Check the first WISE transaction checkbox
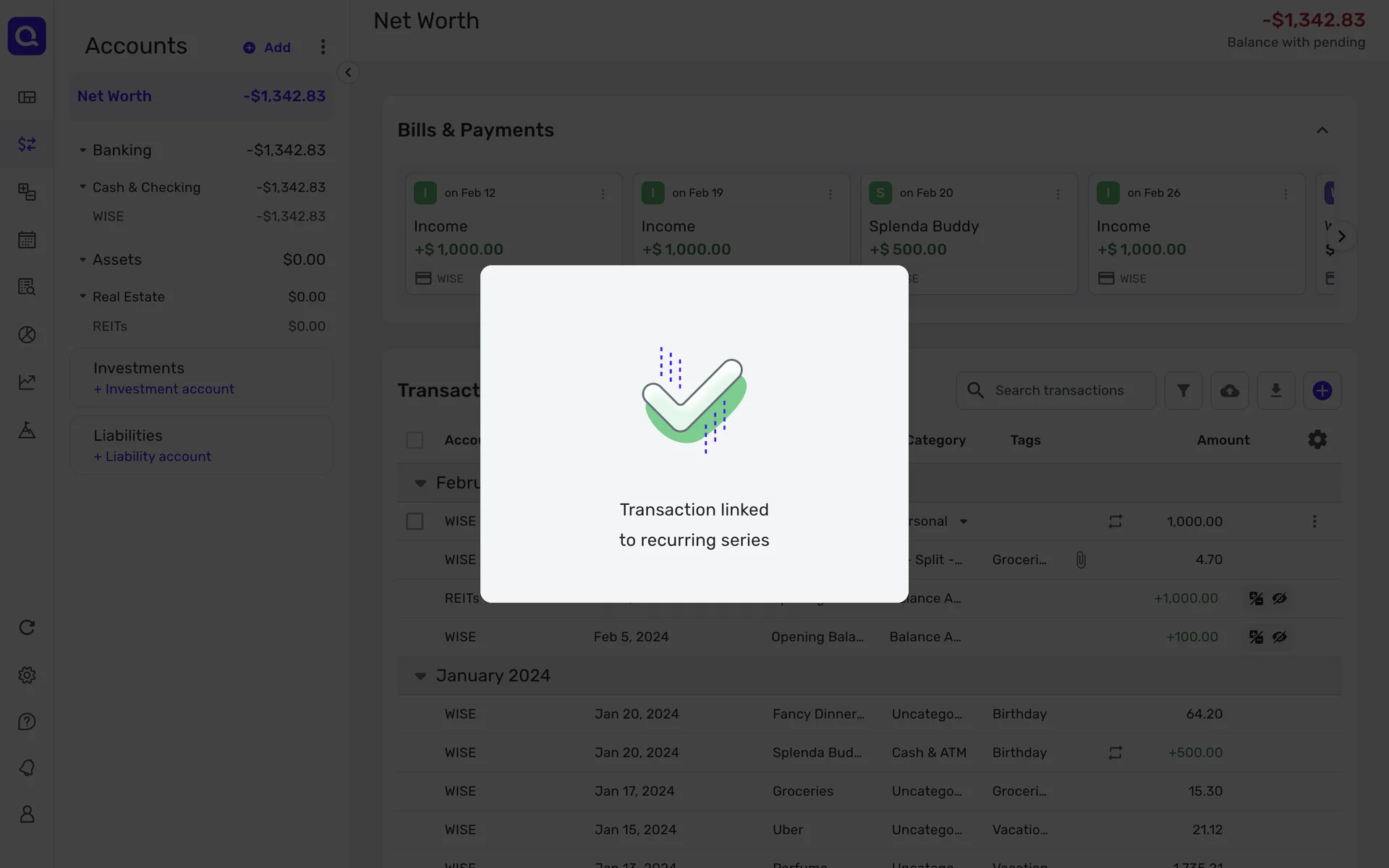This screenshot has height=868, width=1389. [415, 522]
